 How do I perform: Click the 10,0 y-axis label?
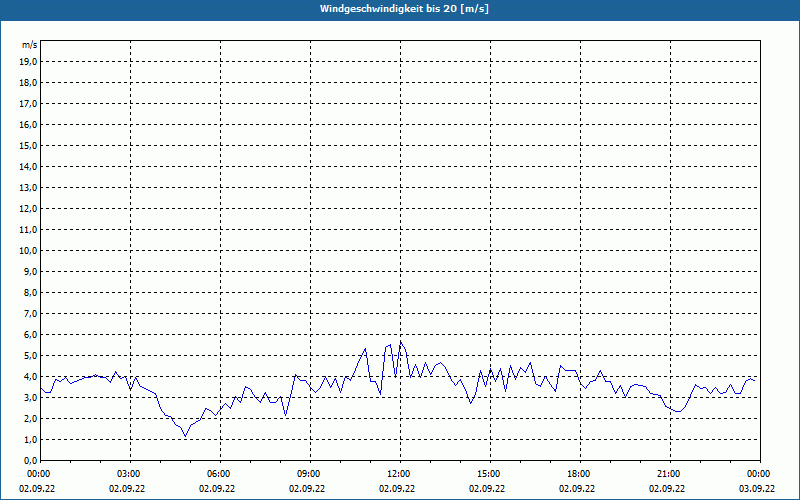tap(29, 251)
